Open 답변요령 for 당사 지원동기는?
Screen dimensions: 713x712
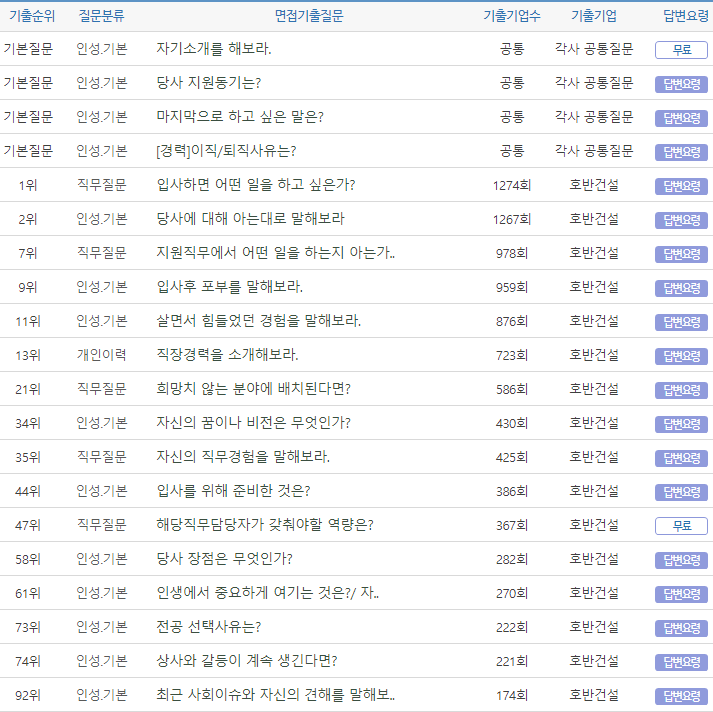[x=681, y=84]
